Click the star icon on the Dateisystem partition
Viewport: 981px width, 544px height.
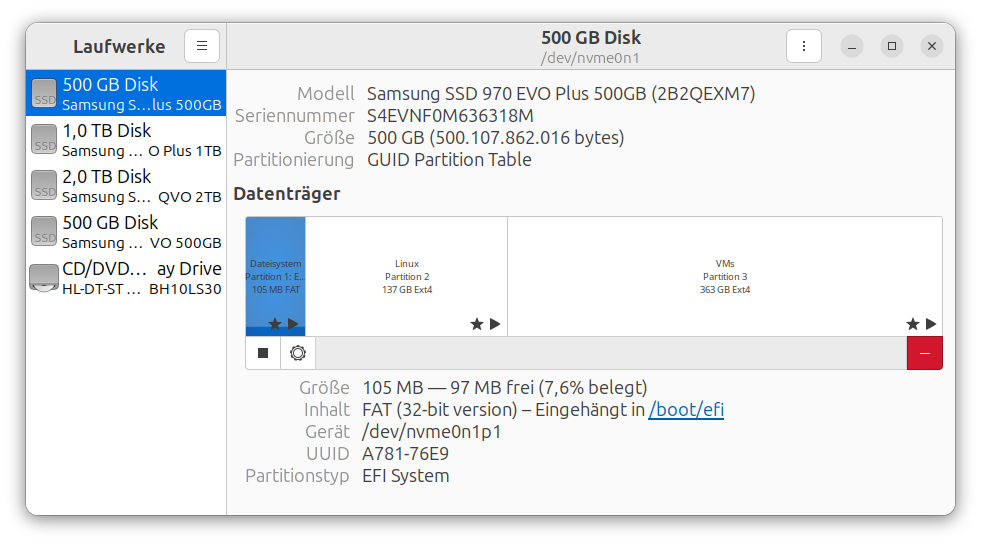(x=275, y=324)
